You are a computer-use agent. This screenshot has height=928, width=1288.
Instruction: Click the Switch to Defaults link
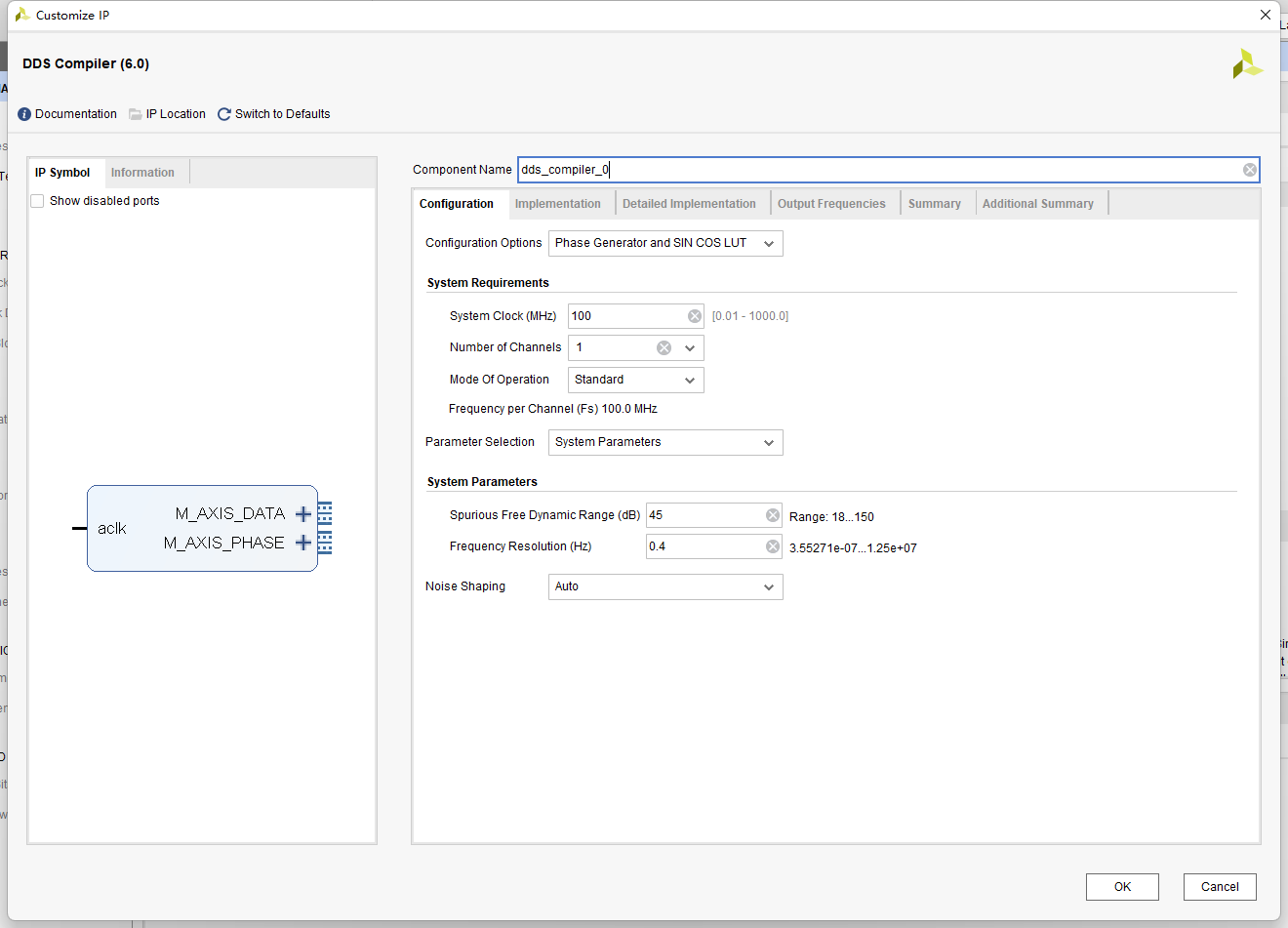pos(283,114)
